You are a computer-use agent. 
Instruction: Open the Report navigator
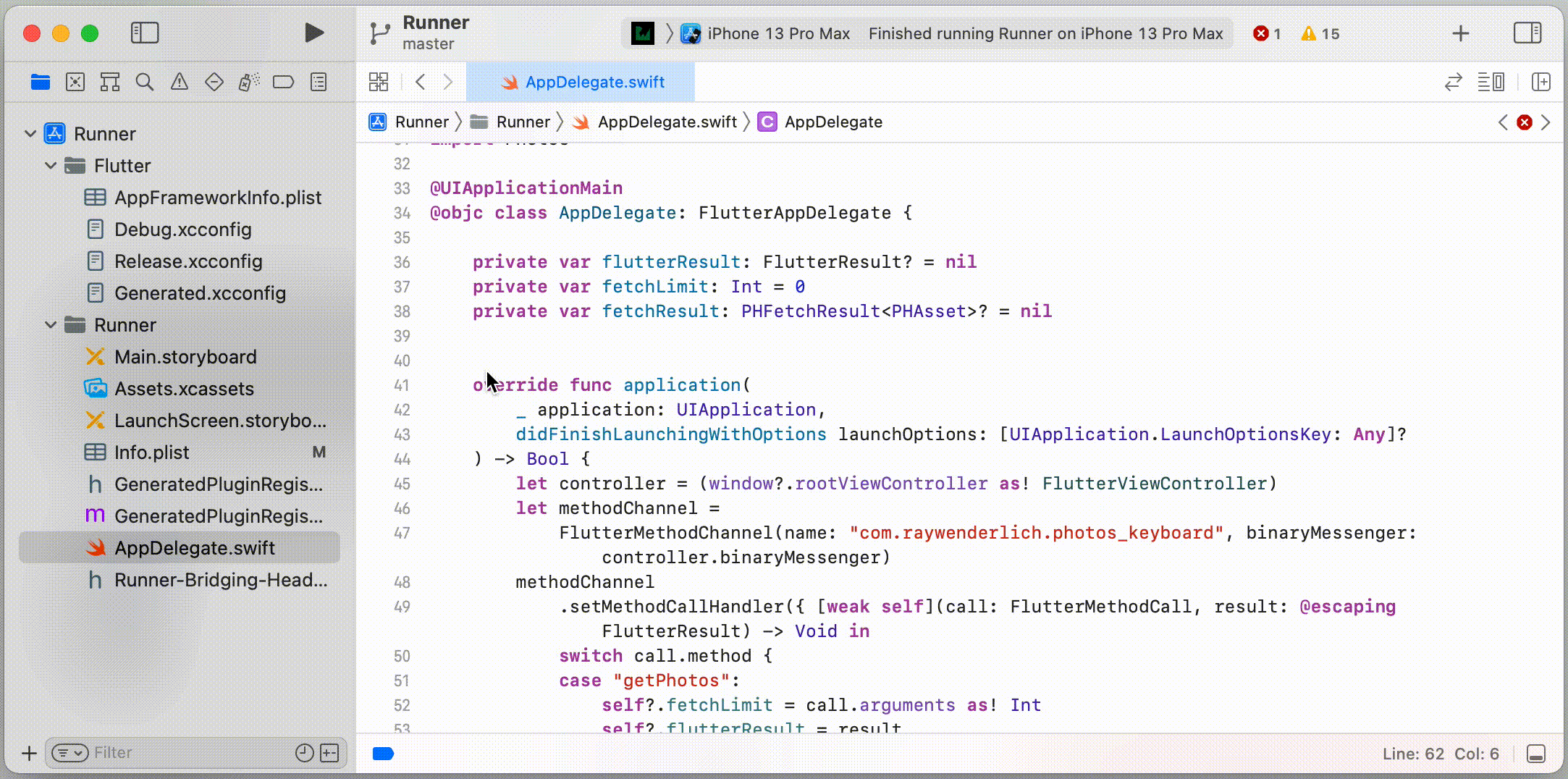pos(319,81)
